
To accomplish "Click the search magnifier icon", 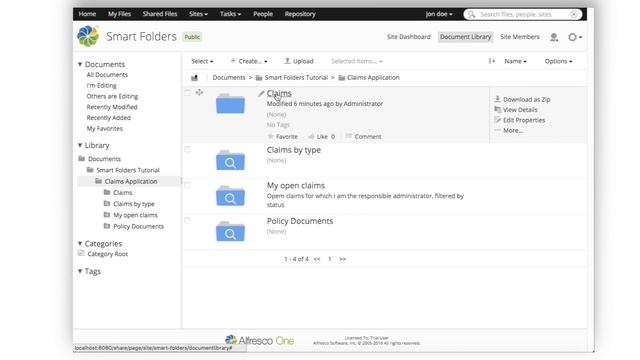I will point(472,14).
